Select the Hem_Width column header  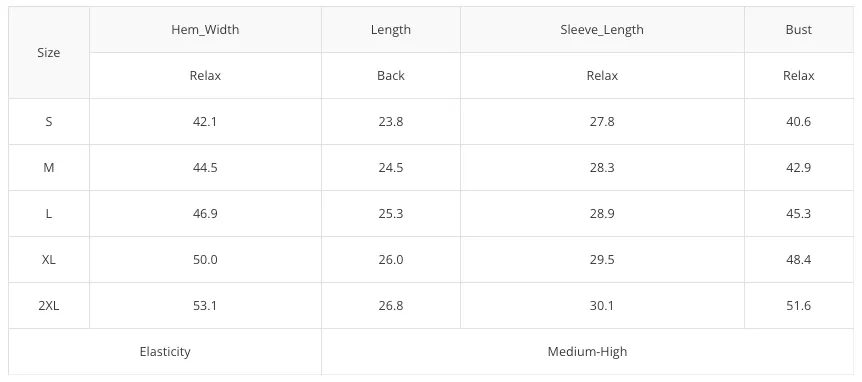(x=205, y=30)
